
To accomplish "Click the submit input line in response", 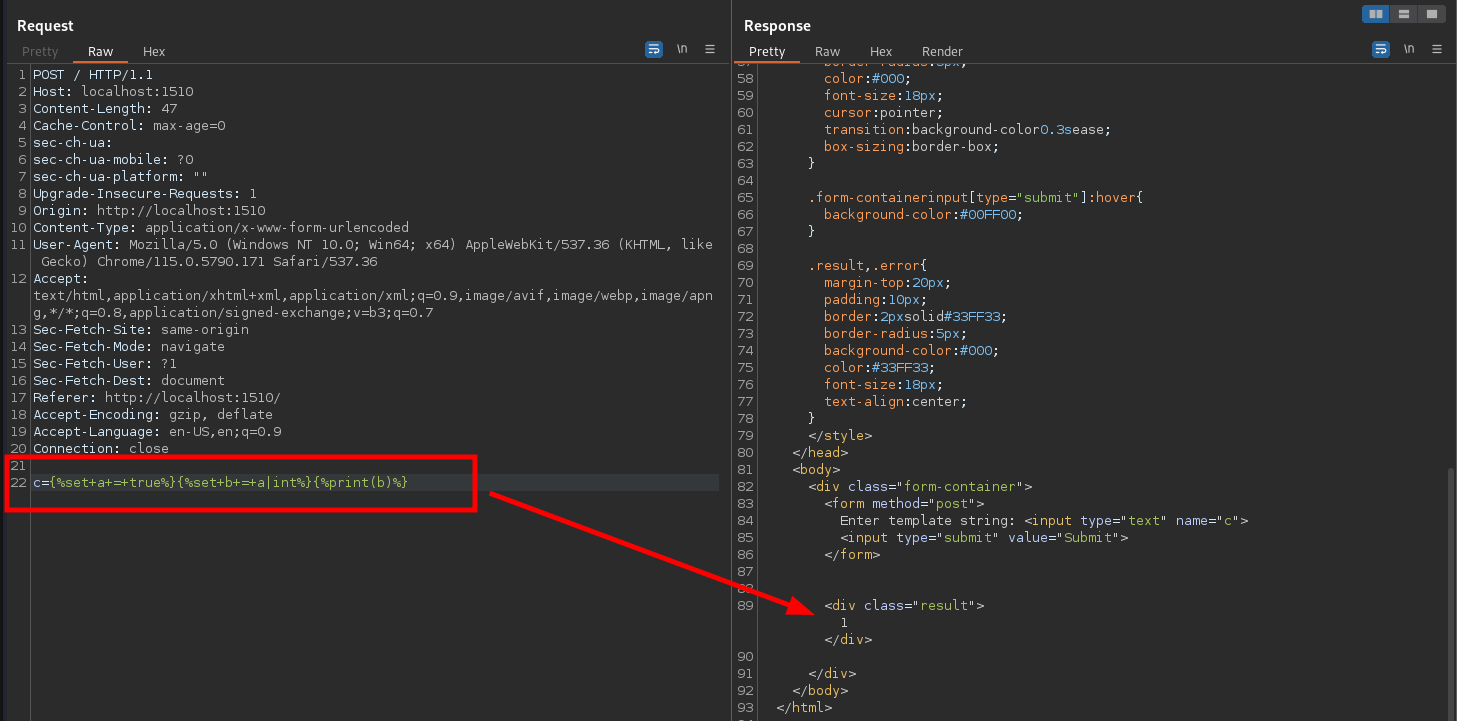I will pyautogui.click(x=984, y=537).
